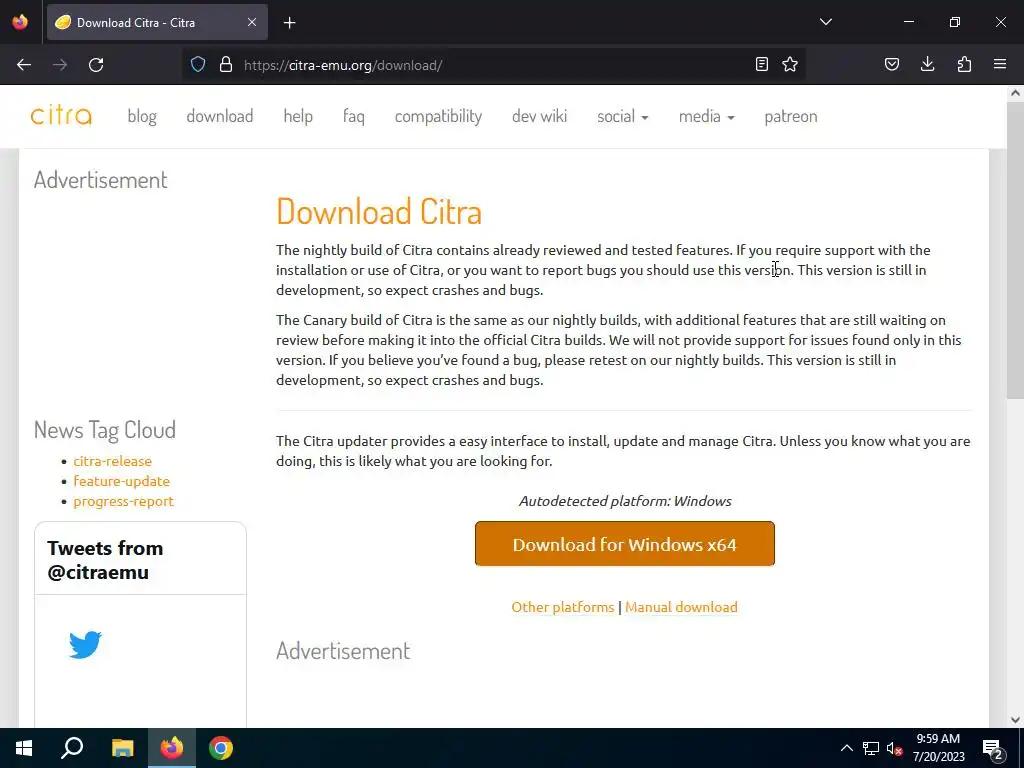This screenshot has height=768, width=1024.
Task: Open the faq nav item
Action: pyautogui.click(x=354, y=116)
